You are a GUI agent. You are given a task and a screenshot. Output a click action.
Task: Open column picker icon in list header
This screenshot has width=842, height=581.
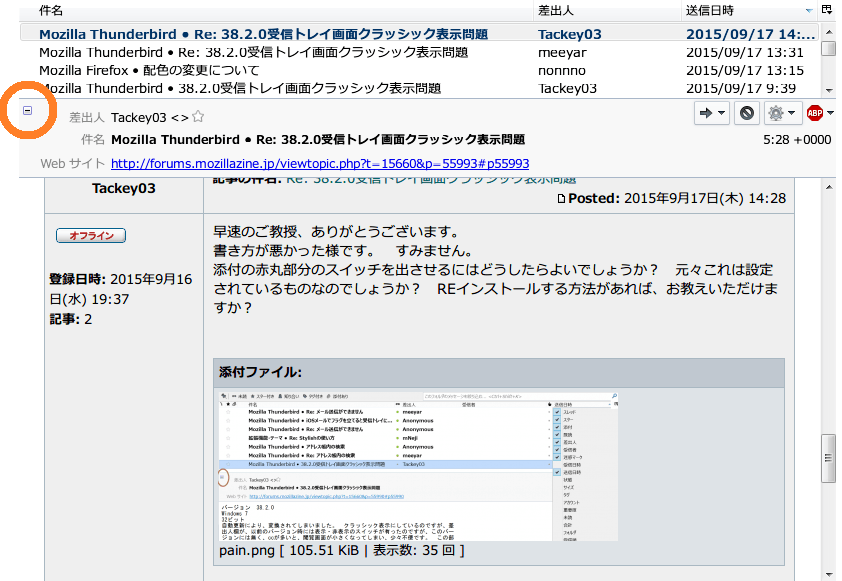[827, 9]
